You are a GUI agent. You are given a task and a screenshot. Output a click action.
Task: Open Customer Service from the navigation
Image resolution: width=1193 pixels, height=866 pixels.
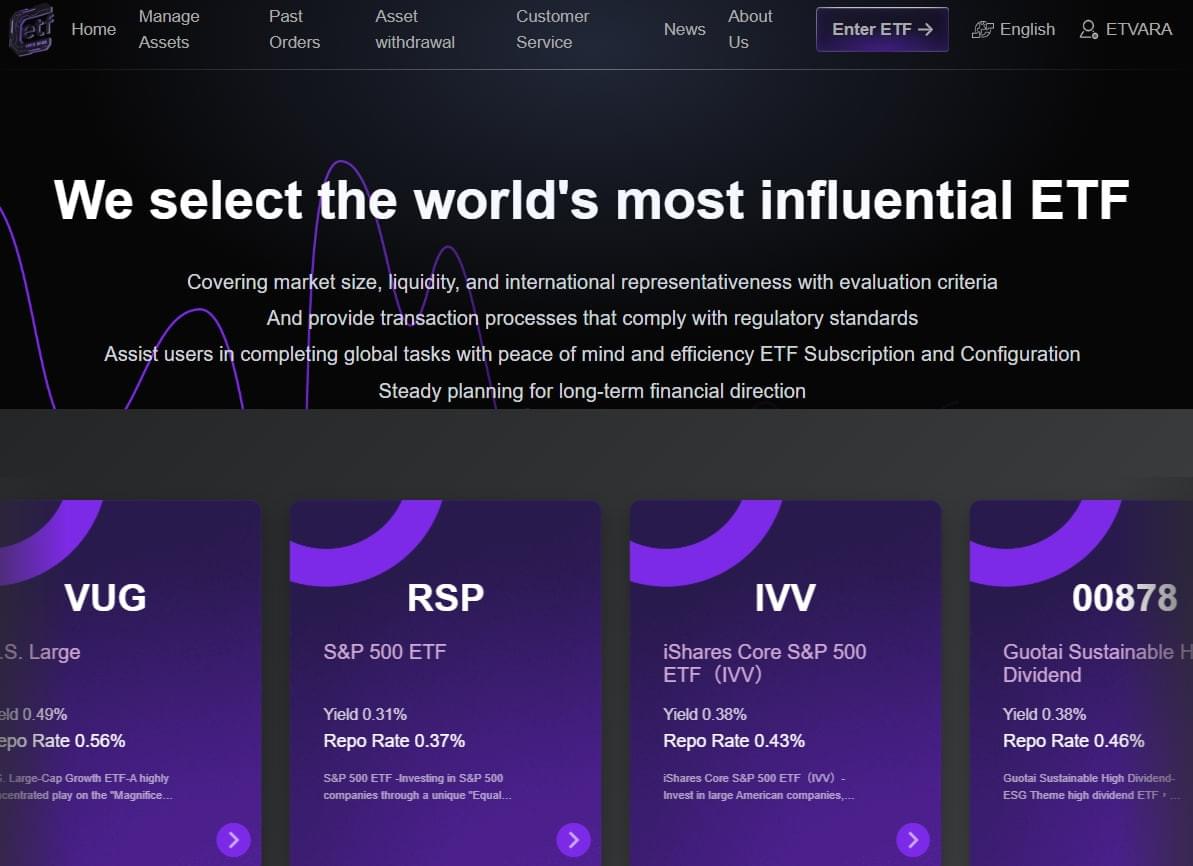pyautogui.click(x=552, y=29)
